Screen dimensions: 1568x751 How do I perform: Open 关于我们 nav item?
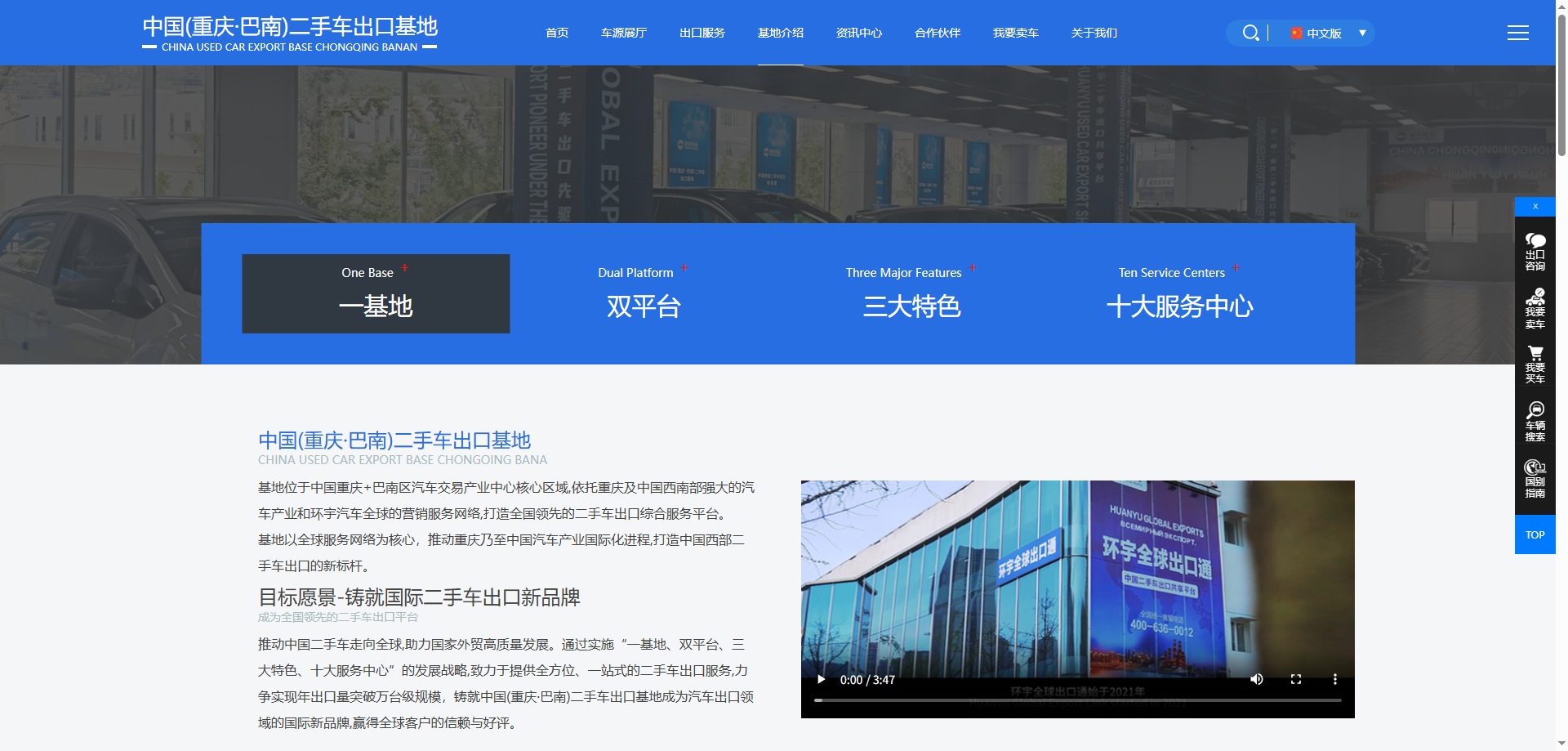[1094, 33]
